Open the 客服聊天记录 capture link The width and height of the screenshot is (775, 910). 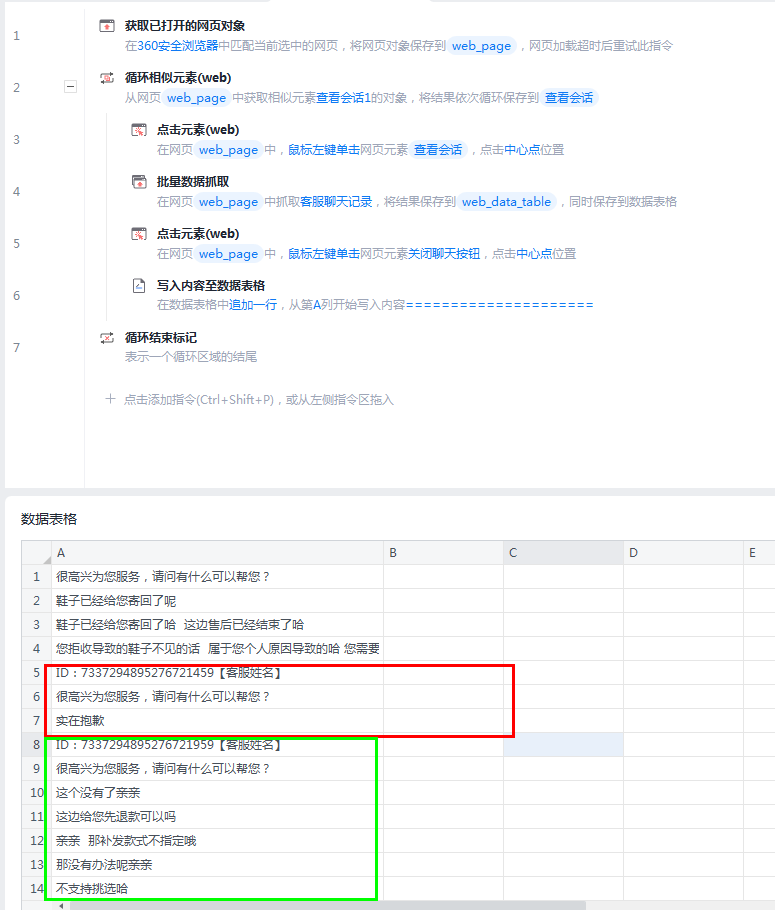click(x=336, y=202)
